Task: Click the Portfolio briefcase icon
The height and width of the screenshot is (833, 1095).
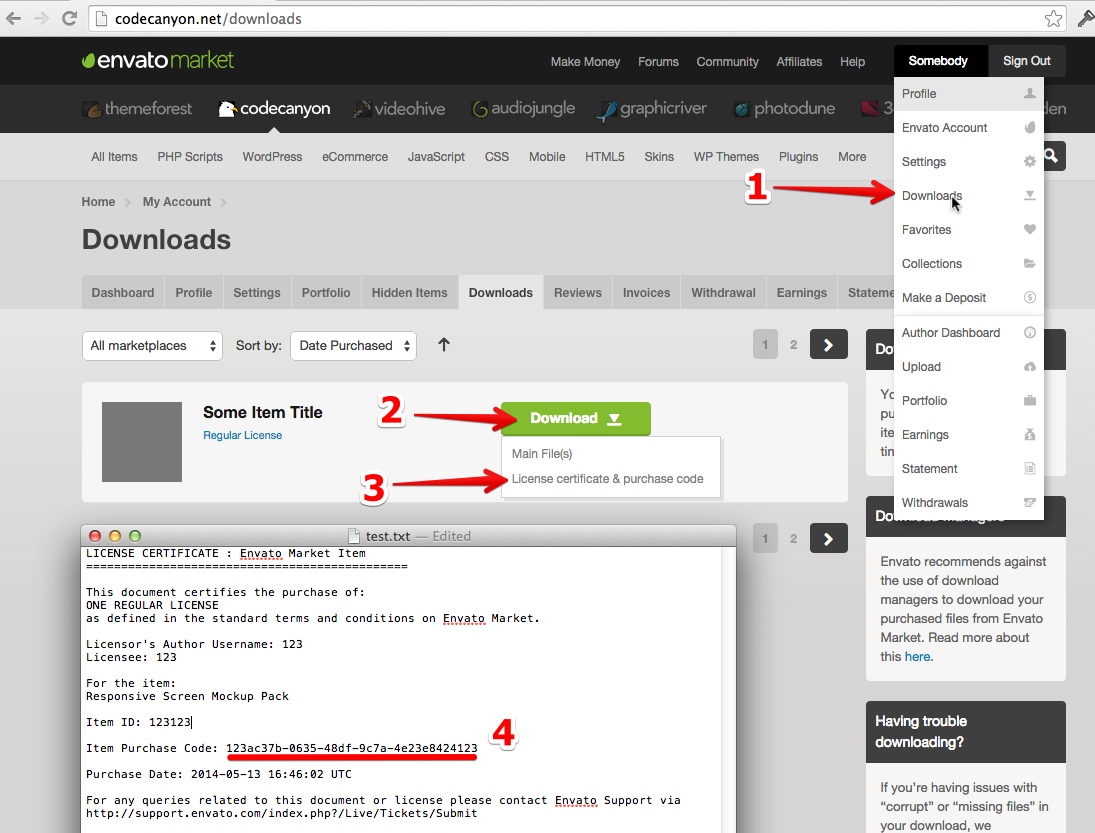Action: click(1029, 400)
